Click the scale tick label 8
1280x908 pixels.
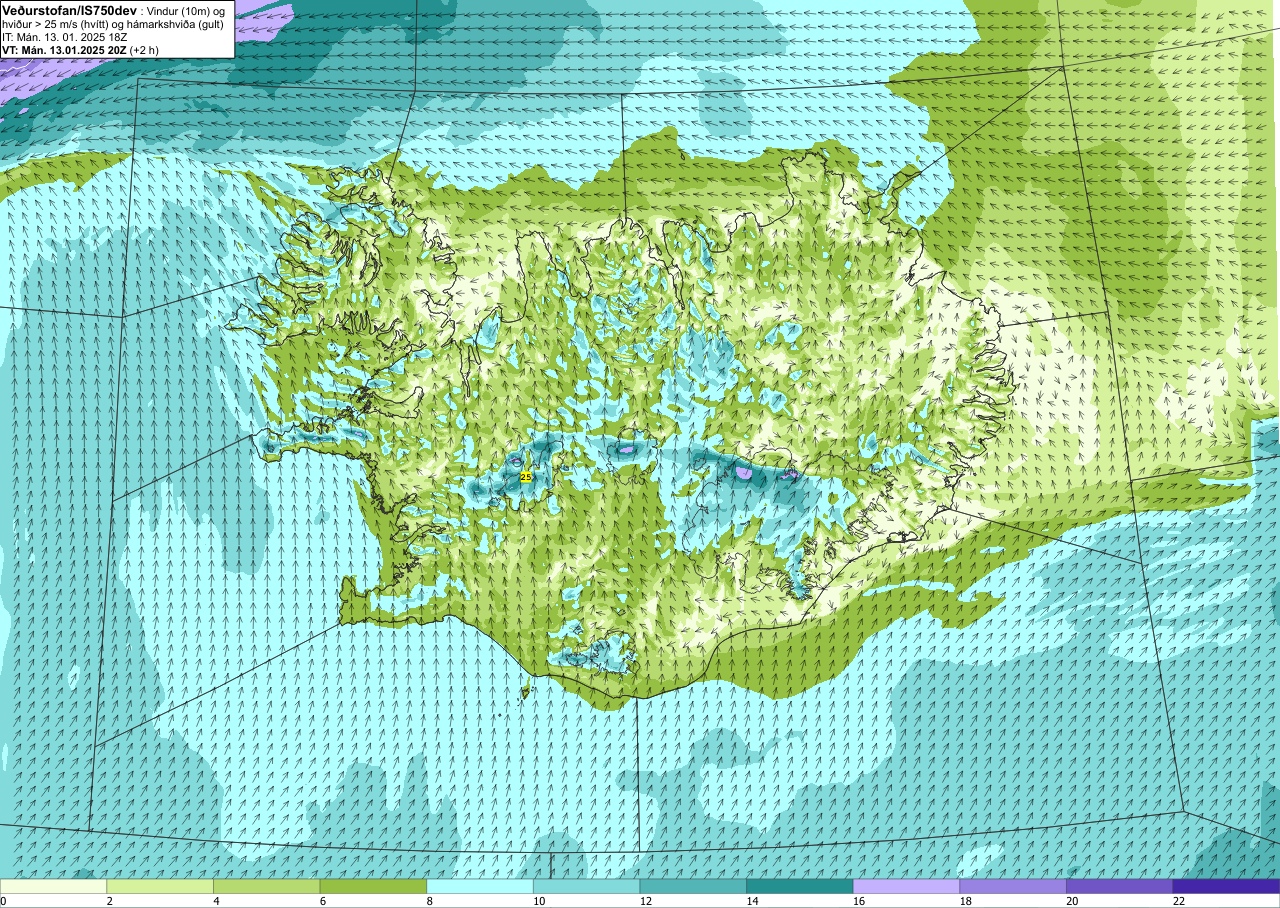(429, 901)
